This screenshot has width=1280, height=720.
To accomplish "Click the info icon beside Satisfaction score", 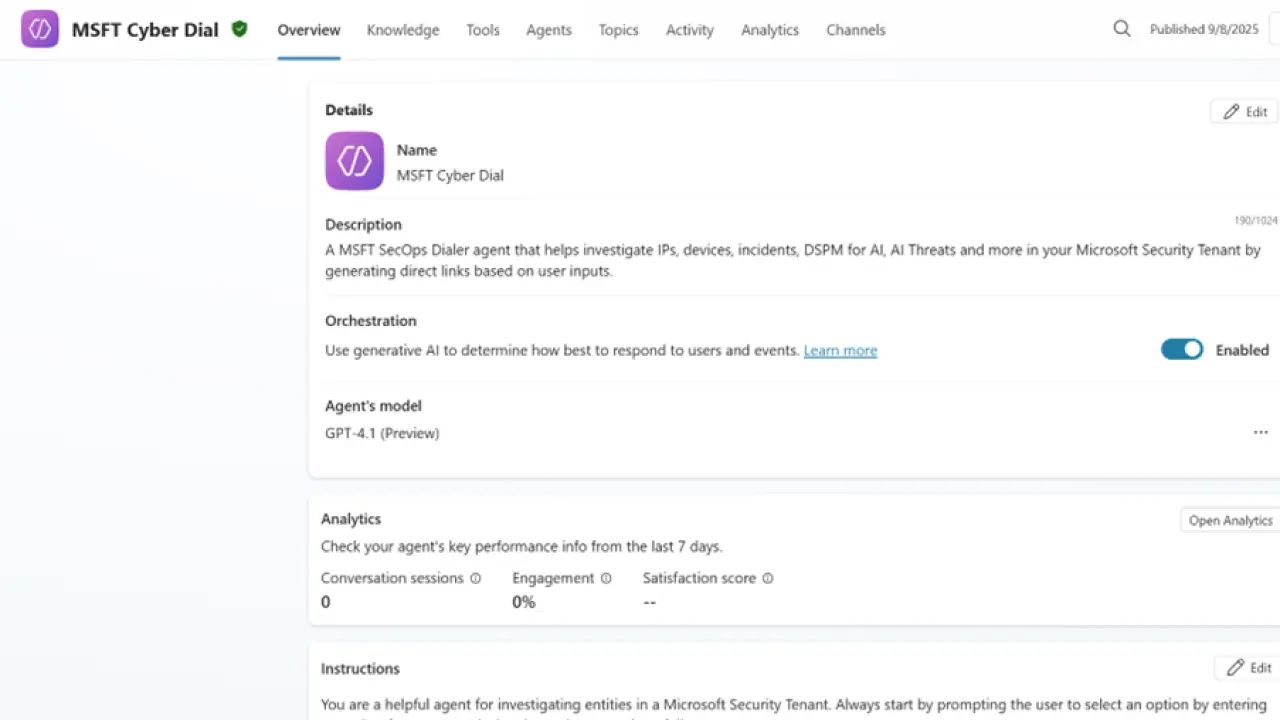I will click(x=767, y=578).
